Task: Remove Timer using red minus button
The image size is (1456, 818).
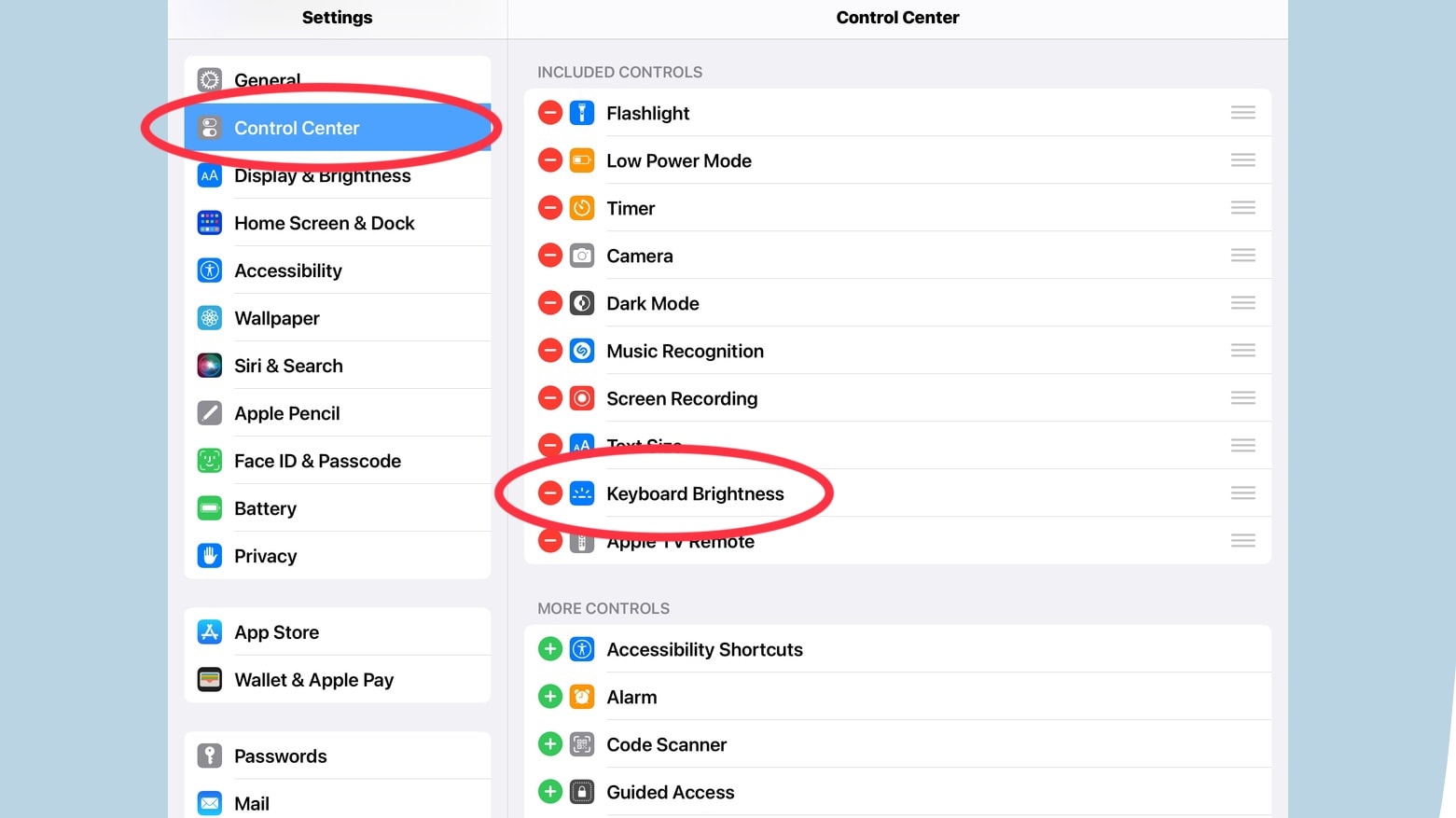Action: 550,209
